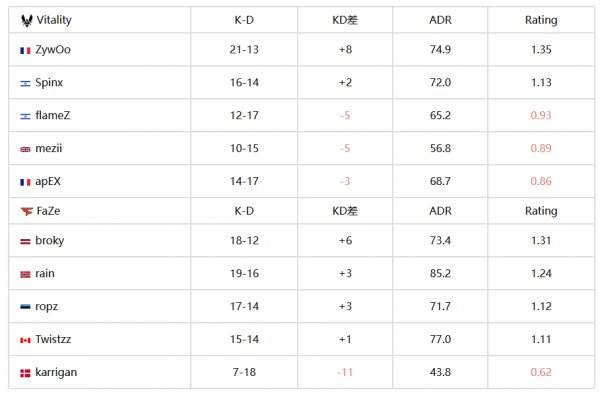
Task: Select the karrigan player name
Action: [x=56, y=372]
